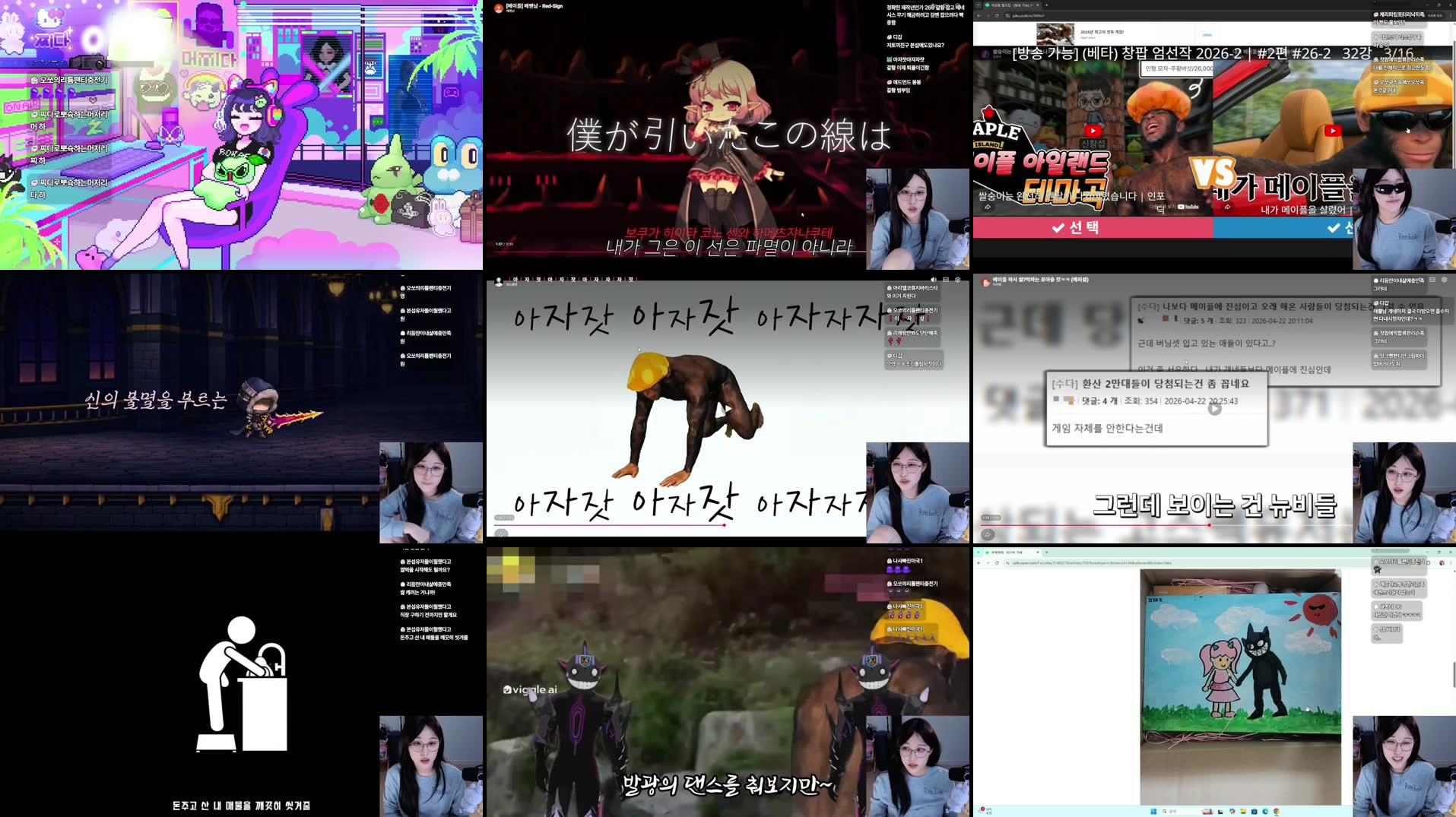Screen dimensions: 1456x817
Task: Click the Red-Sign video title text
Action: pos(534,6)
